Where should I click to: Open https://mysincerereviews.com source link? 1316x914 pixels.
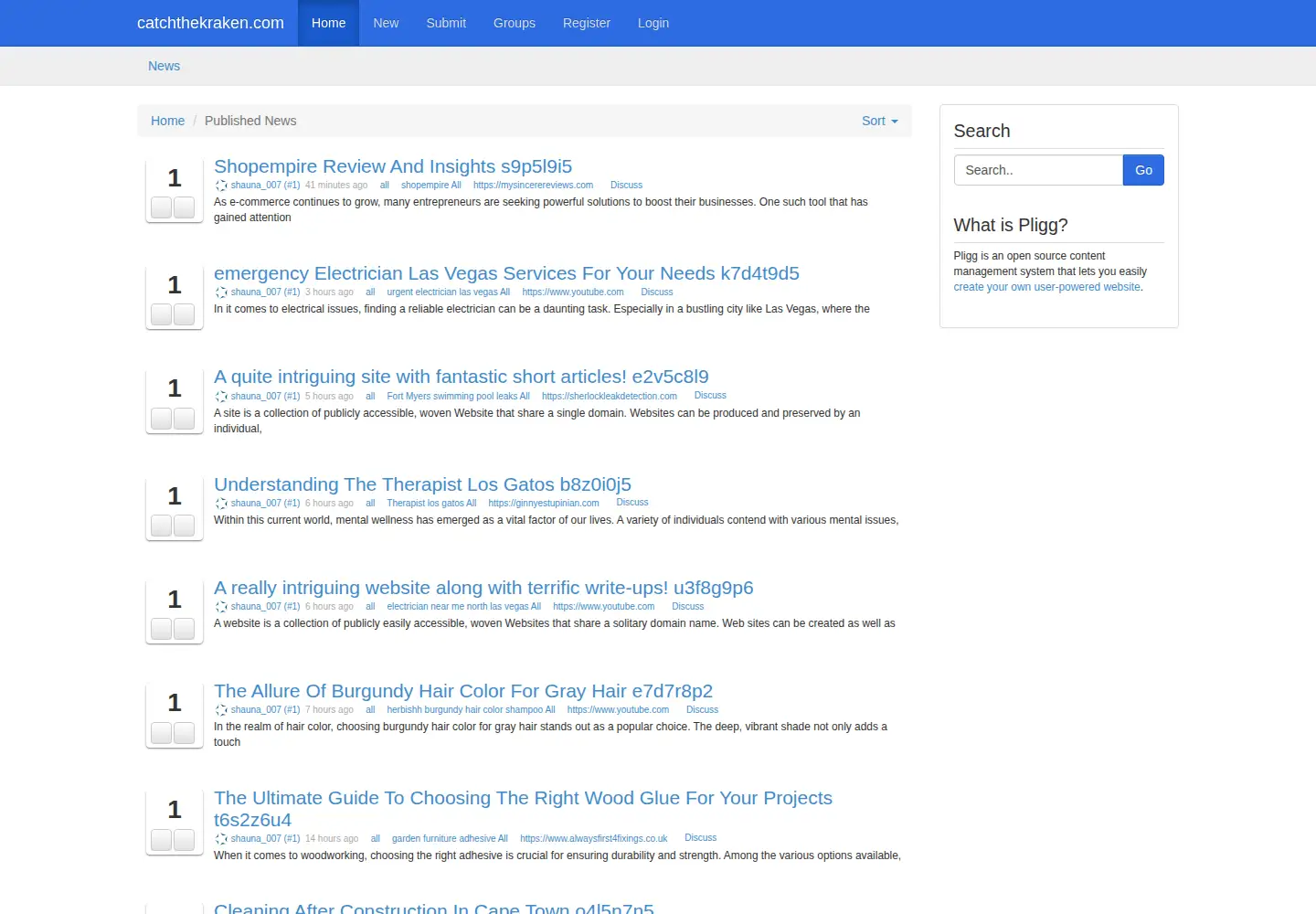pyautogui.click(x=533, y=186)
